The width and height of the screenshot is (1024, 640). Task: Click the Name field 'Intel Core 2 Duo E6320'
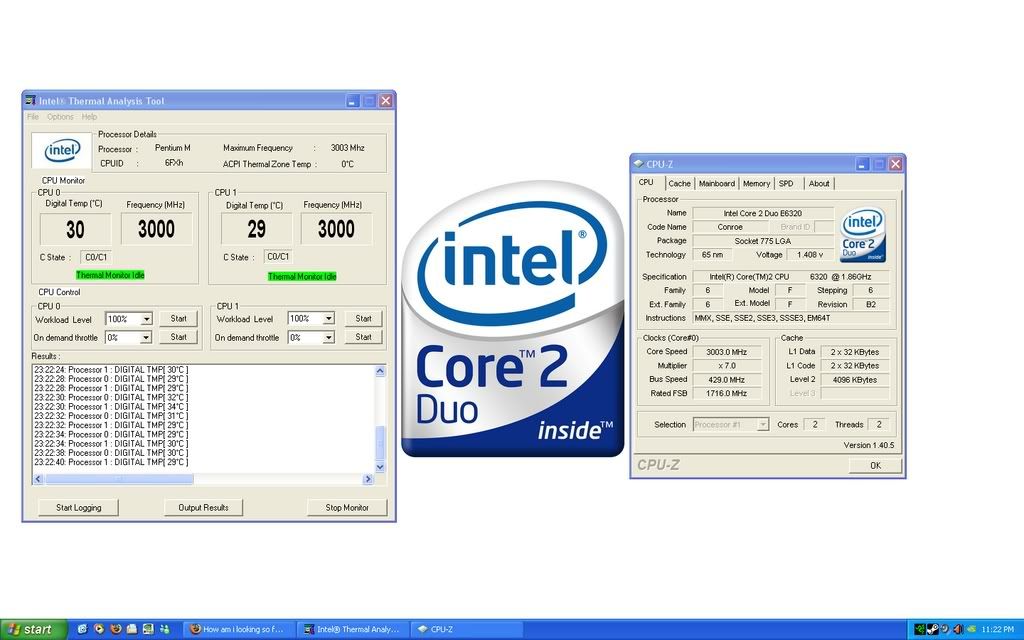pos(762,213)
